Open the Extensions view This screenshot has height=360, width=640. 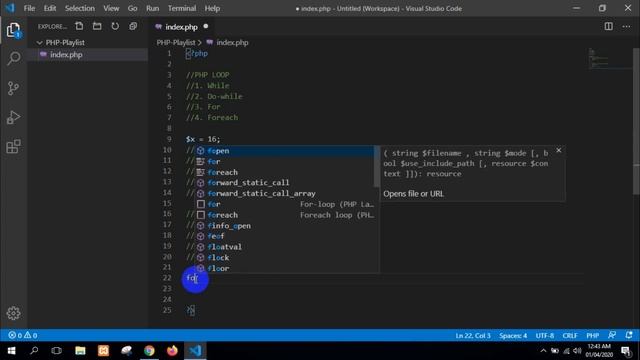[13, 147]
